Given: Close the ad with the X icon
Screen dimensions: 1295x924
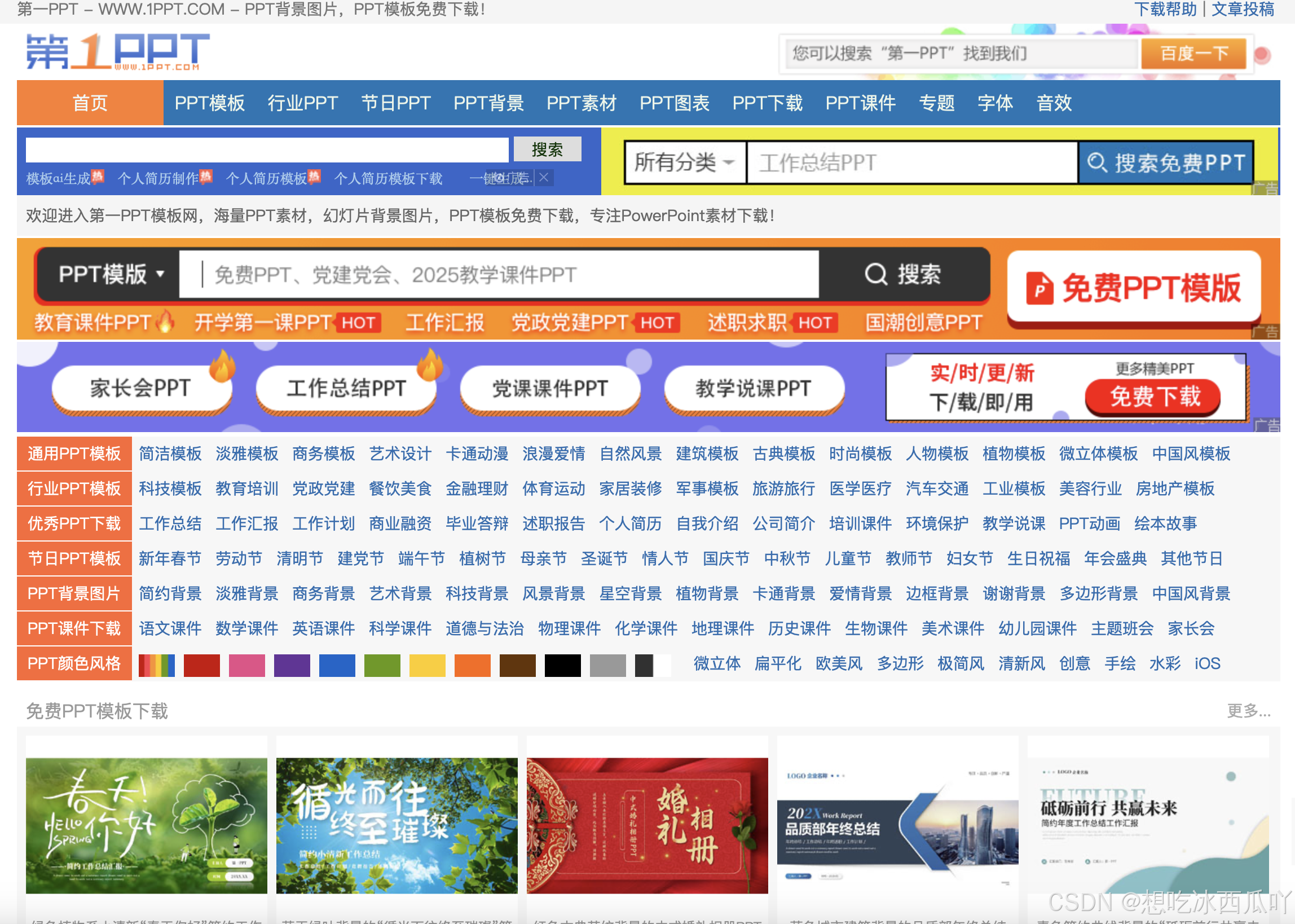Looking at the screenshot, I should tap(544, 178).
